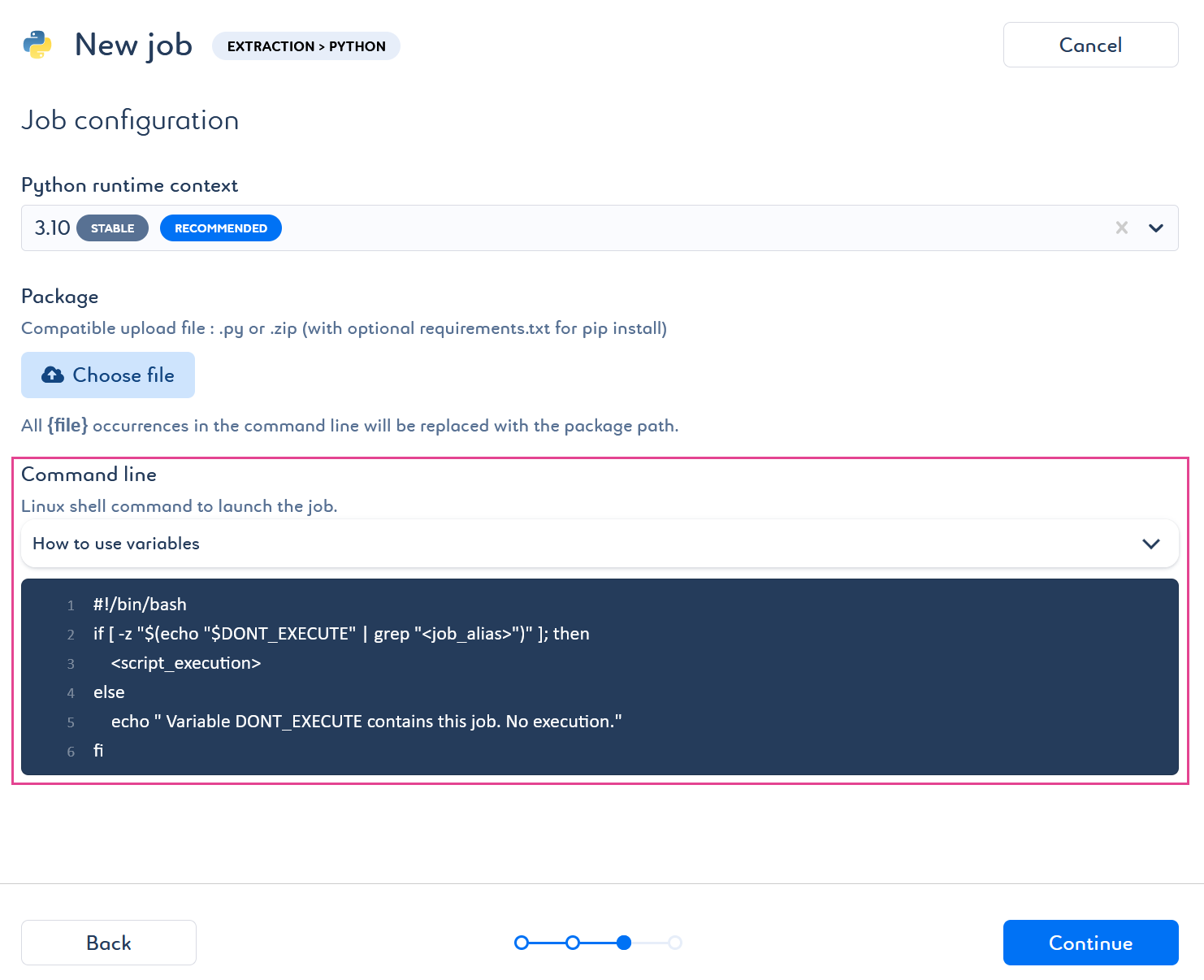Select the 3.10 runtime version value
This screenshot has width=1204, height=980.
tap(52, 228)
